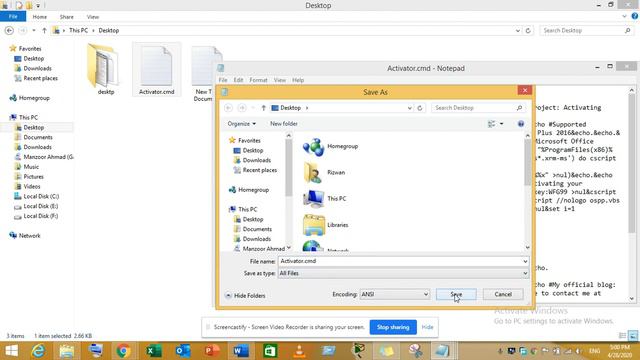Open Google Chrome from taskbar

point(123,351)
